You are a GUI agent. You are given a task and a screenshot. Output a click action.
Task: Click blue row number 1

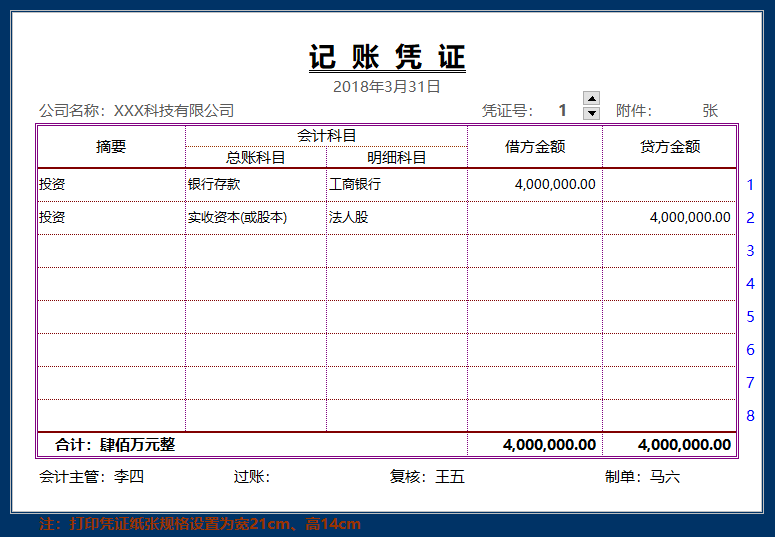click(x=750, y=185)
